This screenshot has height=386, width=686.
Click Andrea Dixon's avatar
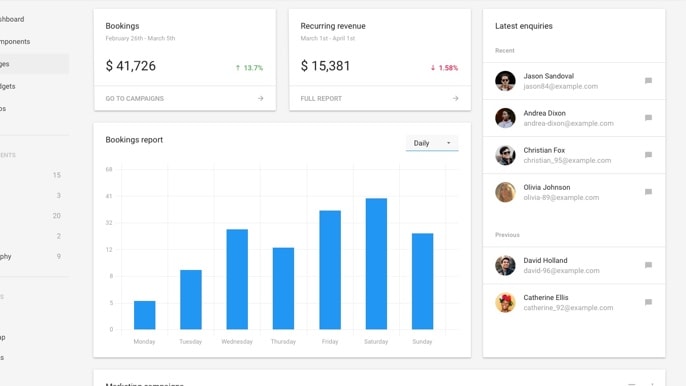(x=505, y=118)
